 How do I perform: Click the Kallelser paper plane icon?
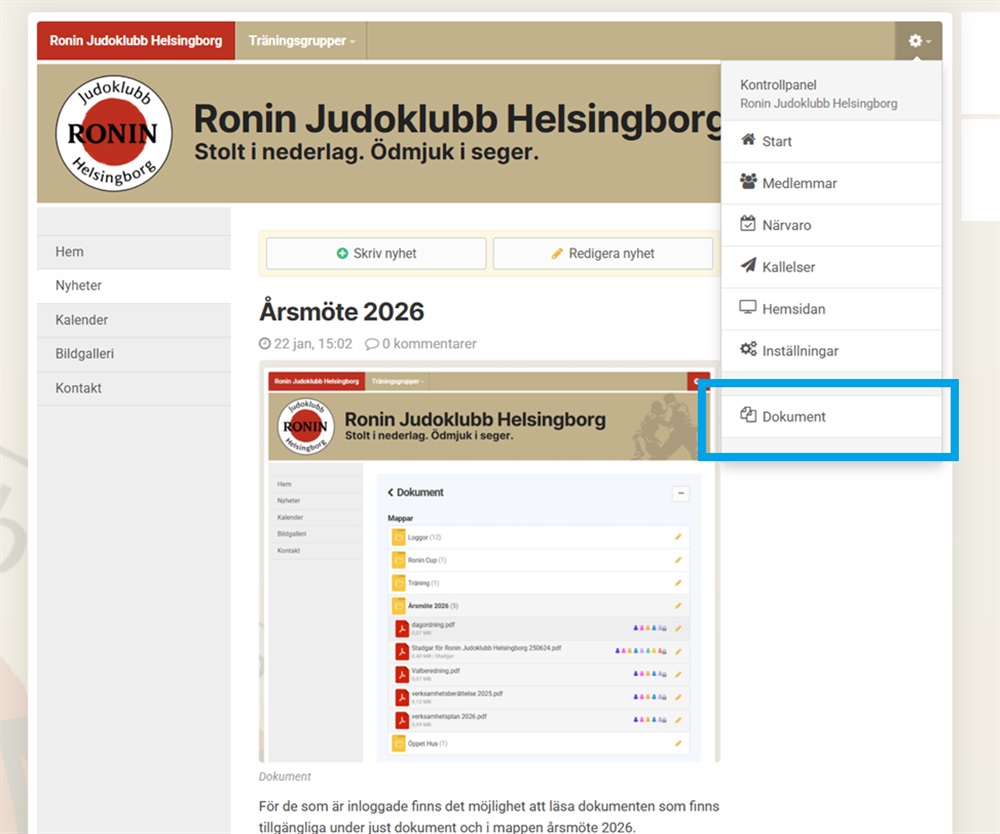coord(748,267)
